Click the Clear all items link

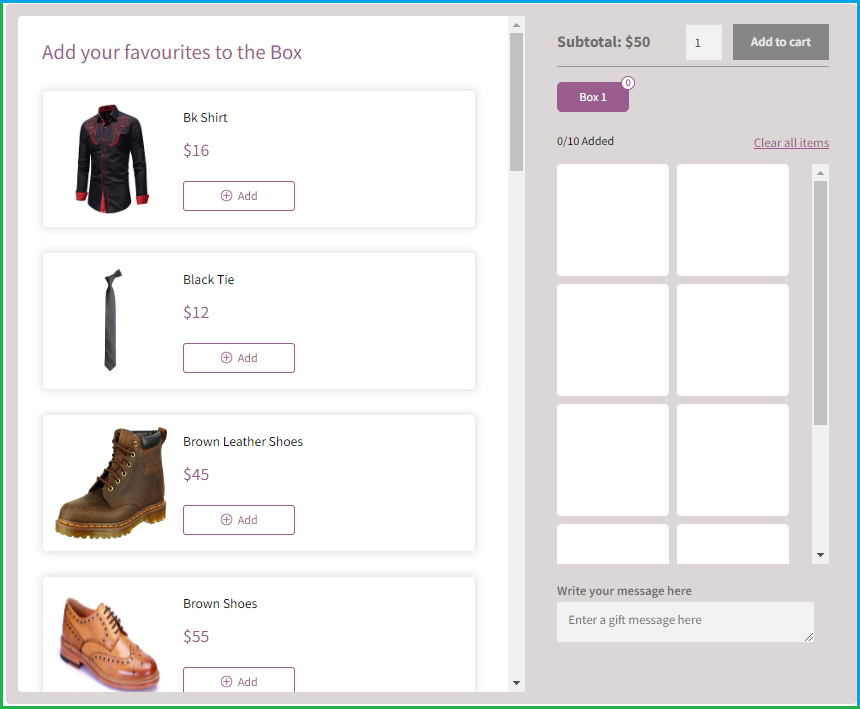(791, 143)
